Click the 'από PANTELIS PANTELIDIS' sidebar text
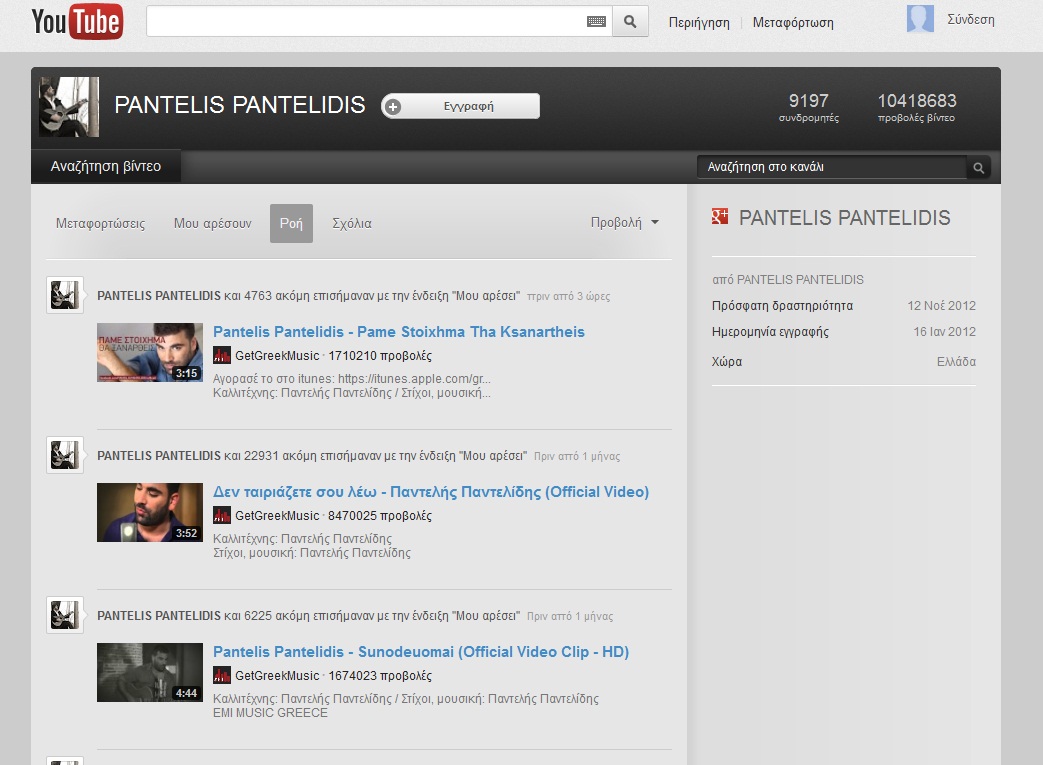Viewport: 1043px width, 765px height. pos(788,280)
